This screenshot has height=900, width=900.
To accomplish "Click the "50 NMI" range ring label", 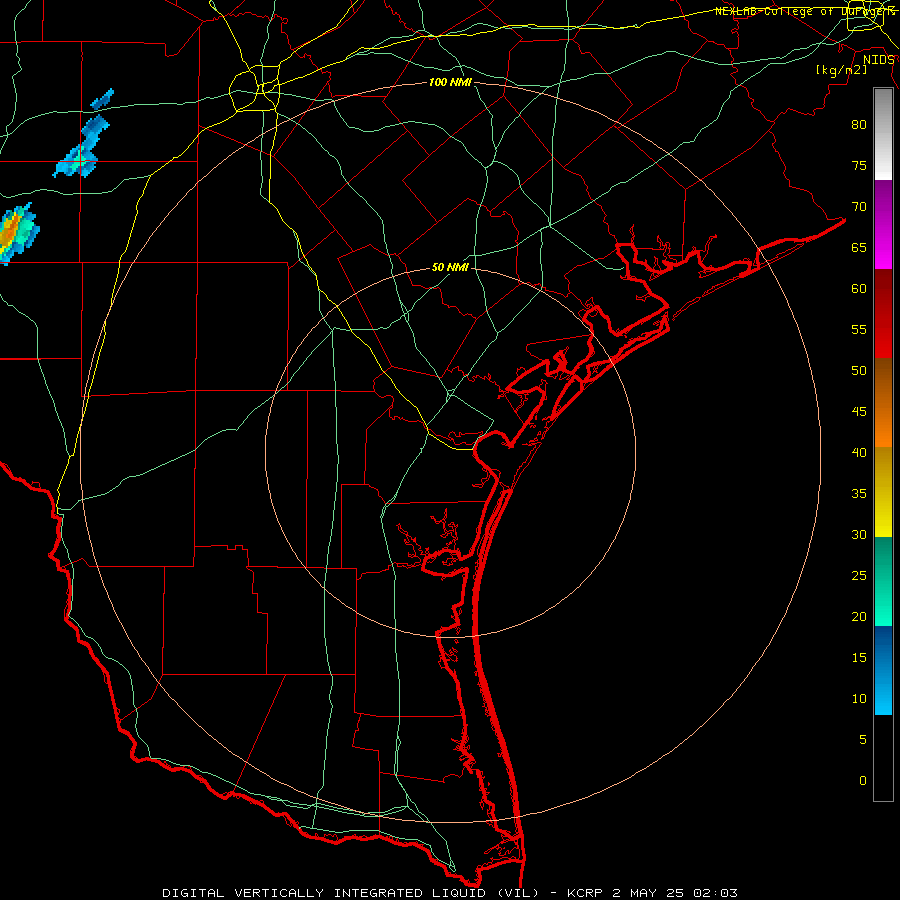I will click(x=450, y=267).
